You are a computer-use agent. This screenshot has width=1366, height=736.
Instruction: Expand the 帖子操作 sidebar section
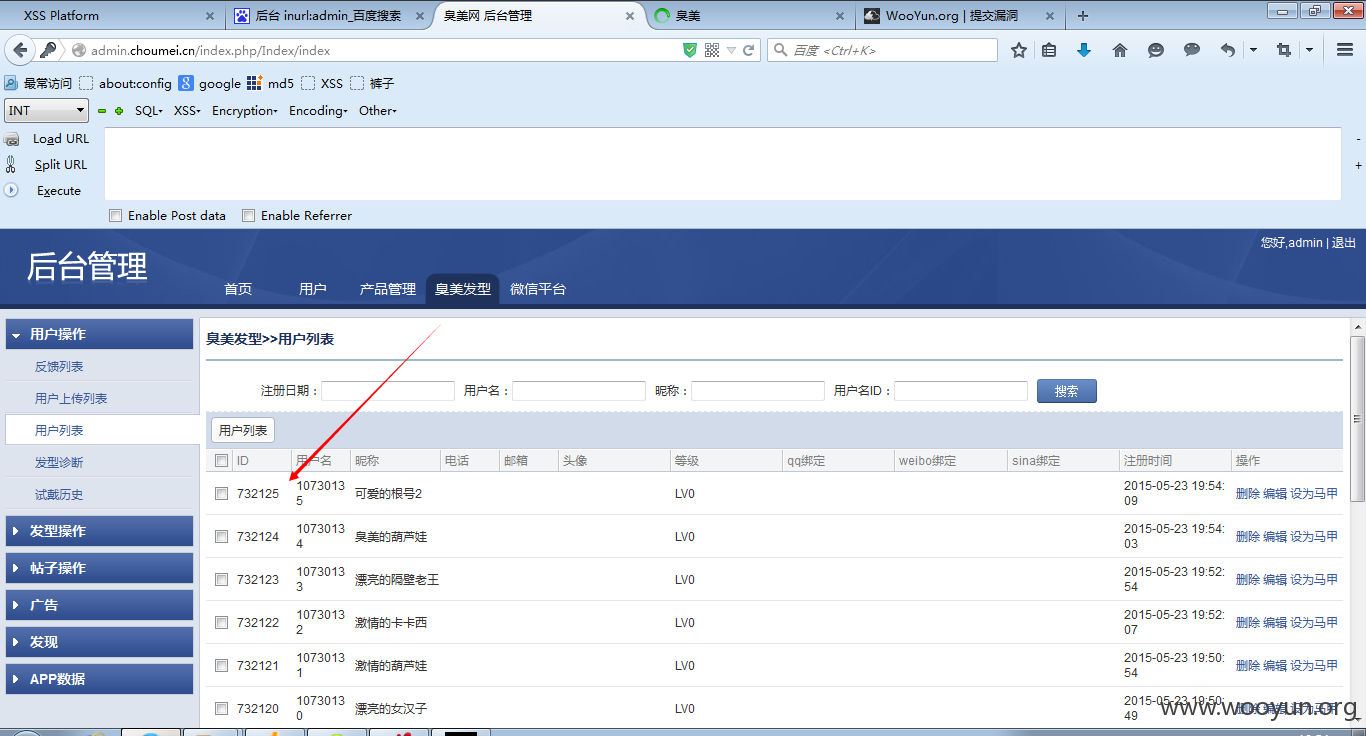click(x=99, y=568)
